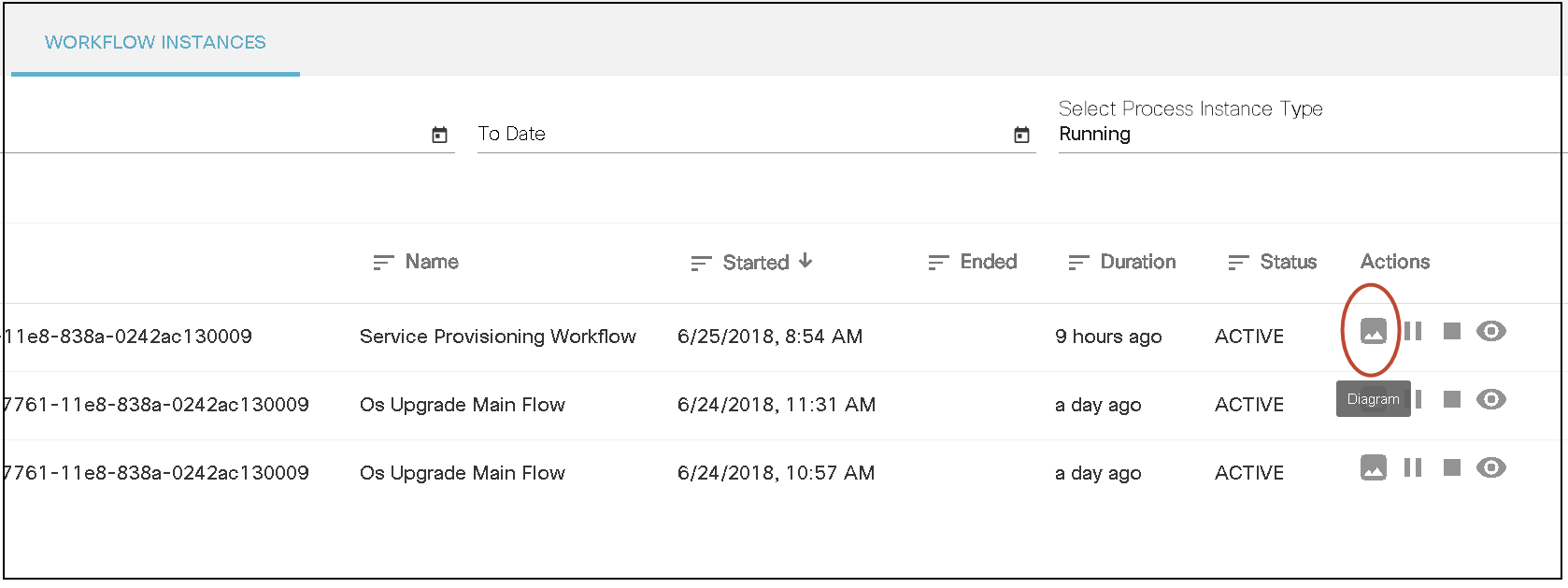Viewport: 1568px width, 588px height.
Task: View the 11:31 AM Os Upgrade instance
Action: tap(1491, 400)
